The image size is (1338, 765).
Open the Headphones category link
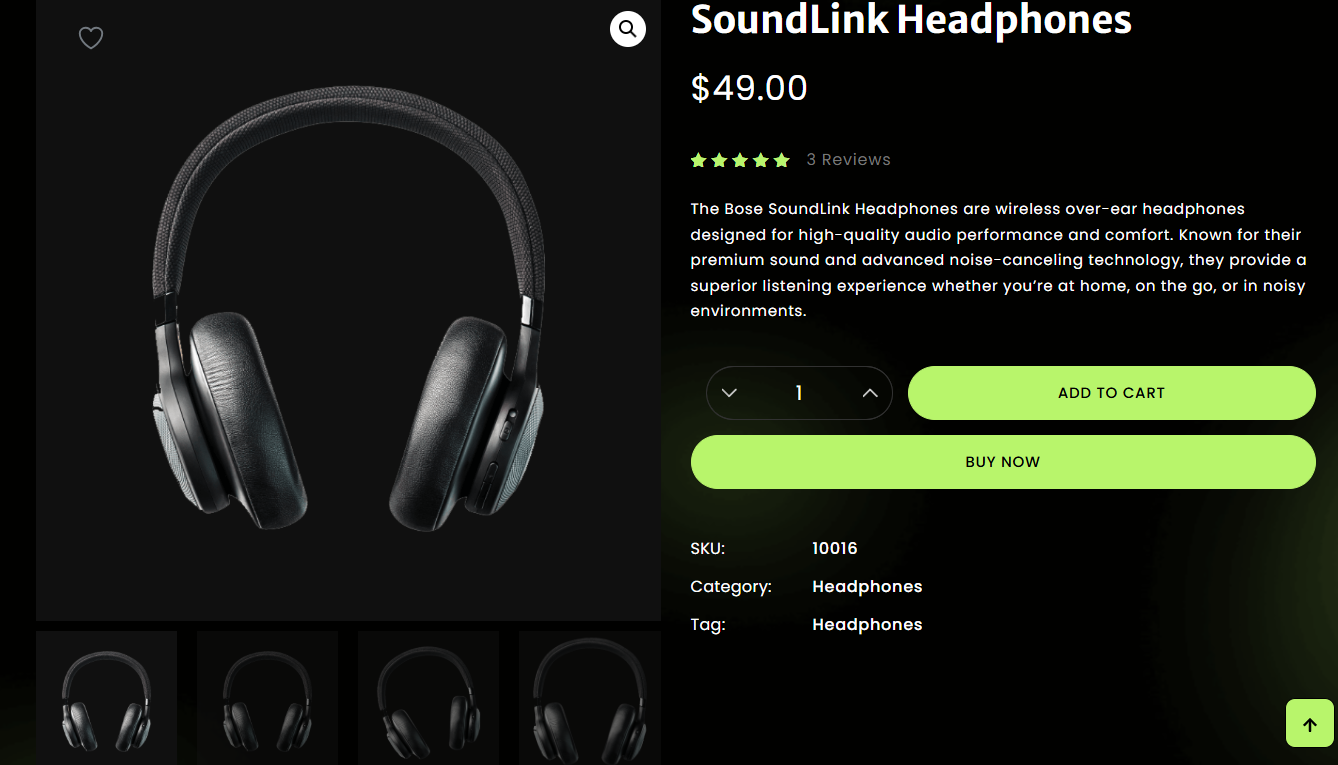pos(867,586)
